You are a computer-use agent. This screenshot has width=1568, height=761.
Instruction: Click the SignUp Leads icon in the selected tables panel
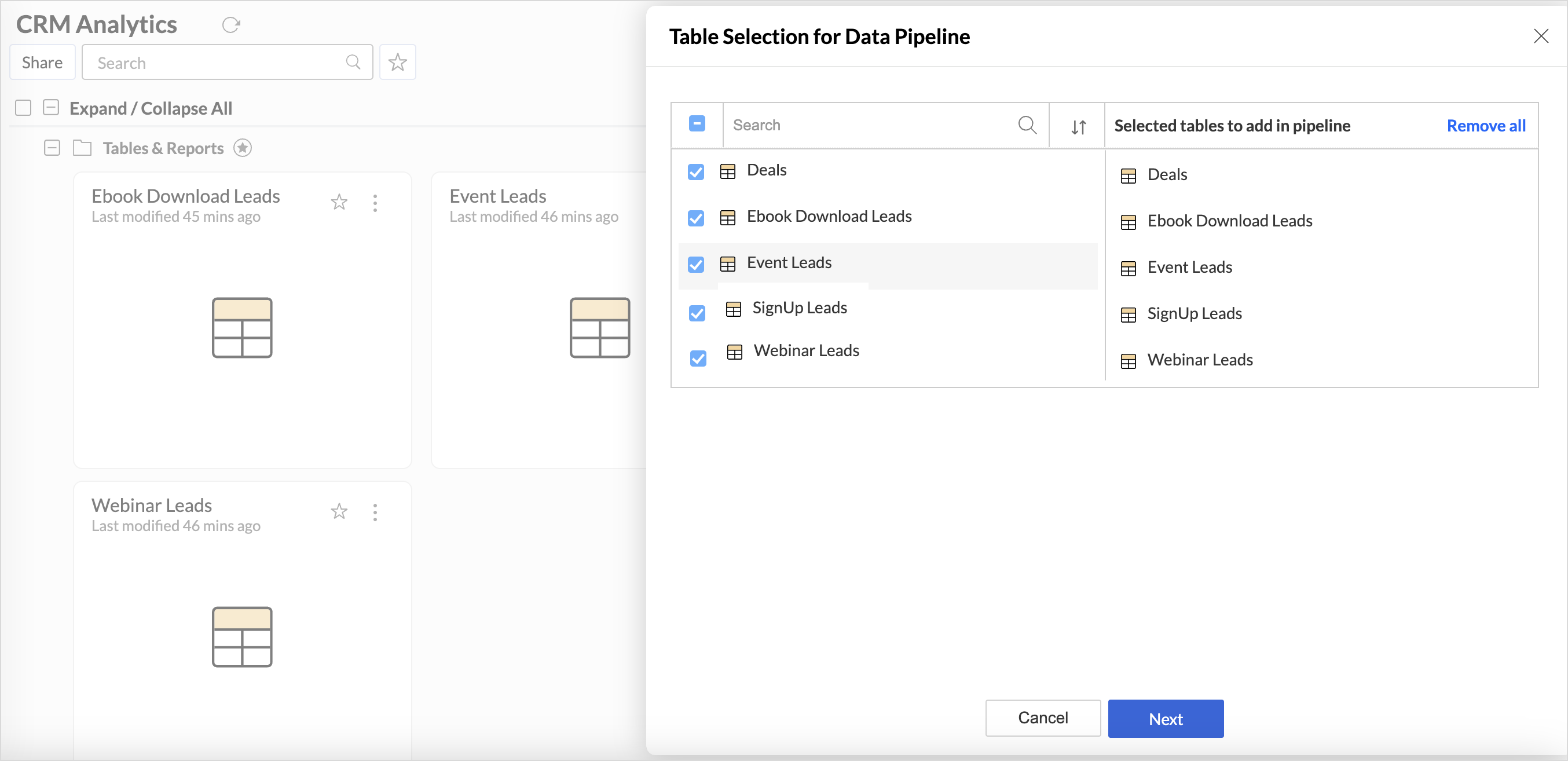(x=1128, y=314)
